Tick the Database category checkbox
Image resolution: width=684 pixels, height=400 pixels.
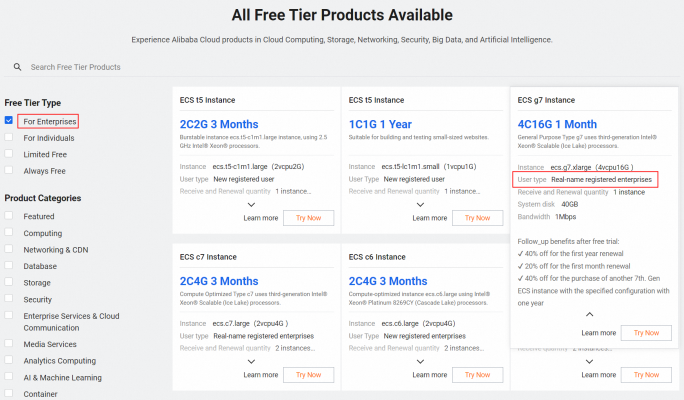(x=9, y=265)
